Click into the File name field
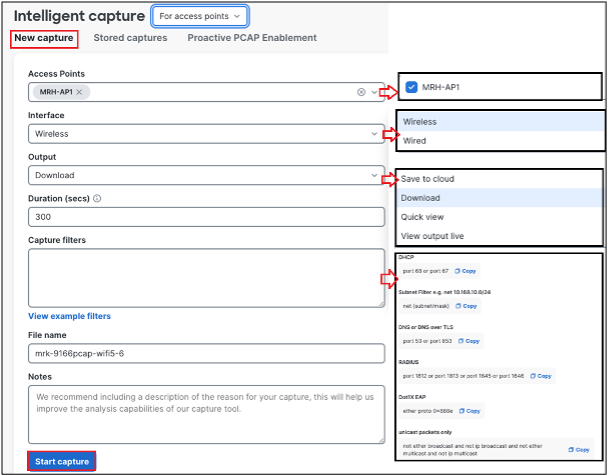Screen dimensions: 608x476 coord(206,353)
